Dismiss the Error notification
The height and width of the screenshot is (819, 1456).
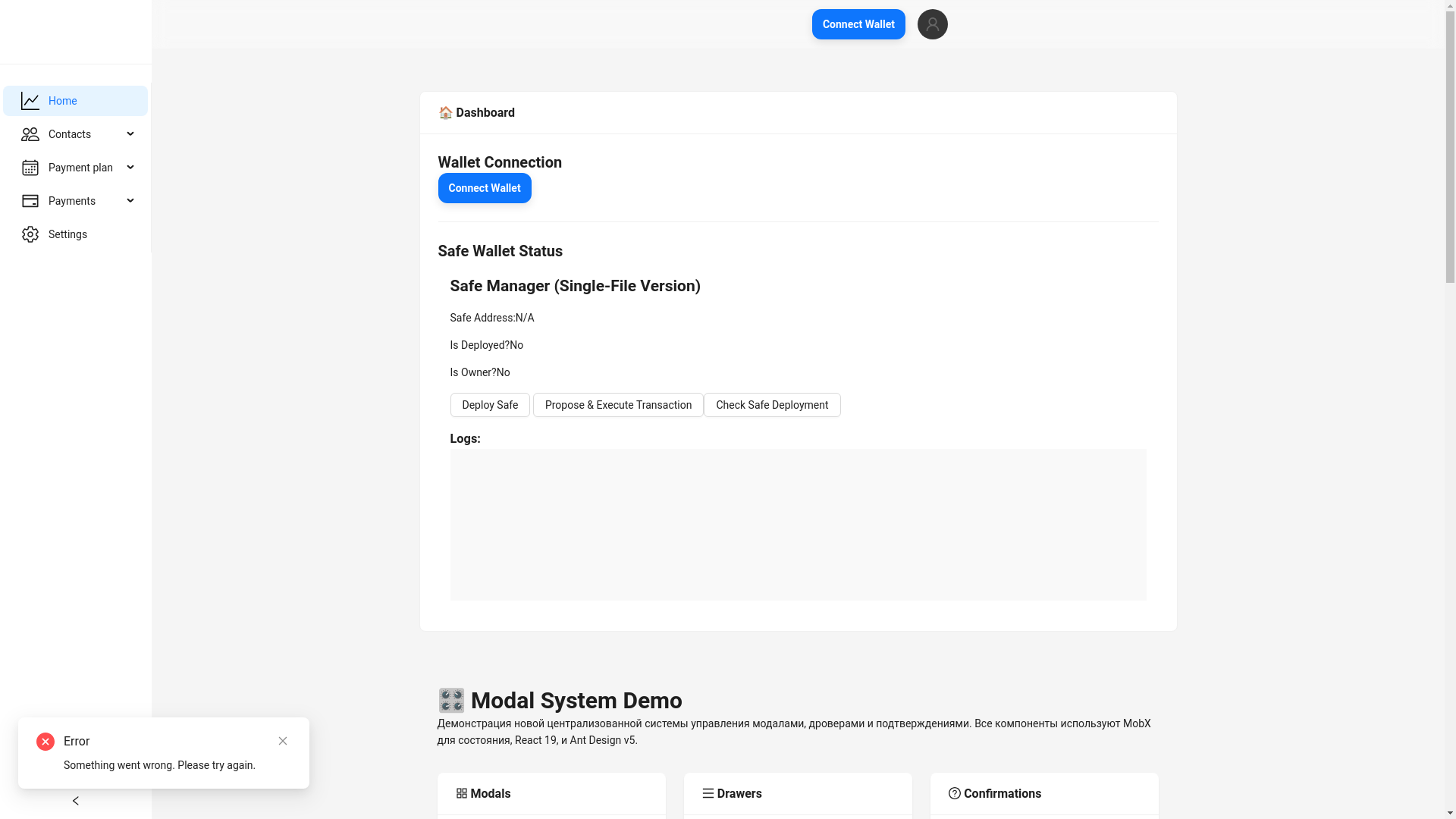coord(283,741)
